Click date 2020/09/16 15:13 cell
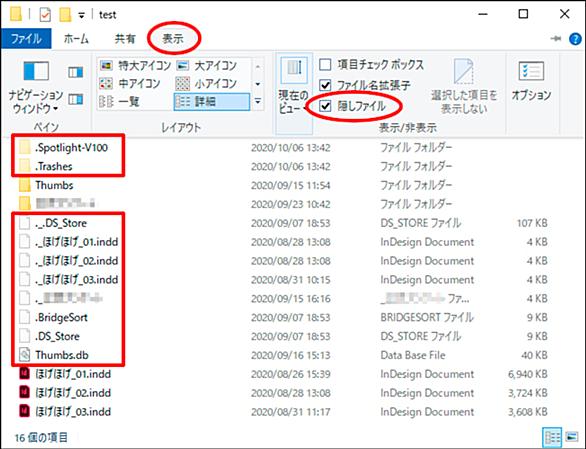The width and height of the screenshot is (586, 449). [291, 355]
